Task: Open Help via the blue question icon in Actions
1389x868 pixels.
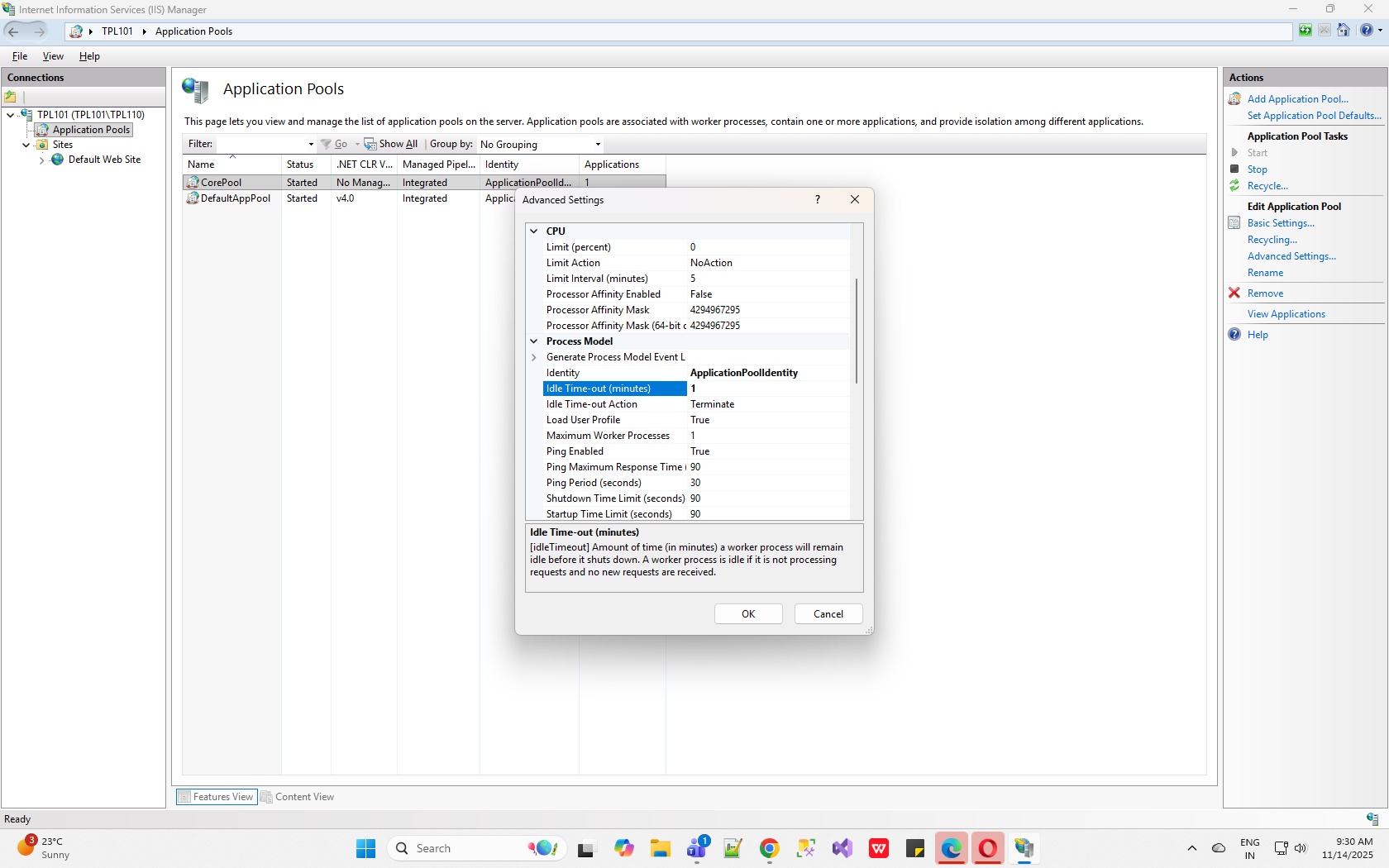Action: 1234,335
